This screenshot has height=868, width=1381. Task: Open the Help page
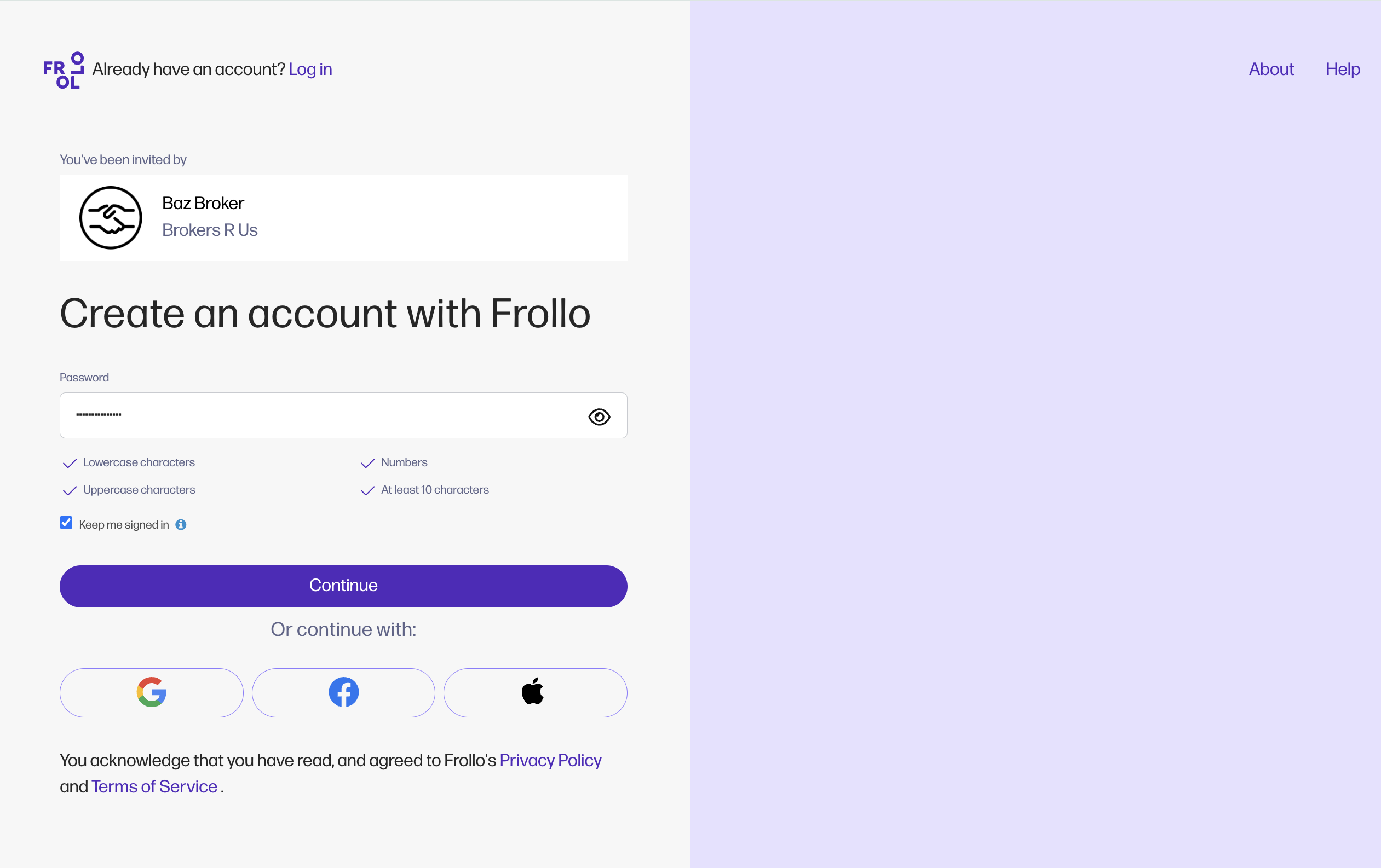click(1342, 70)
